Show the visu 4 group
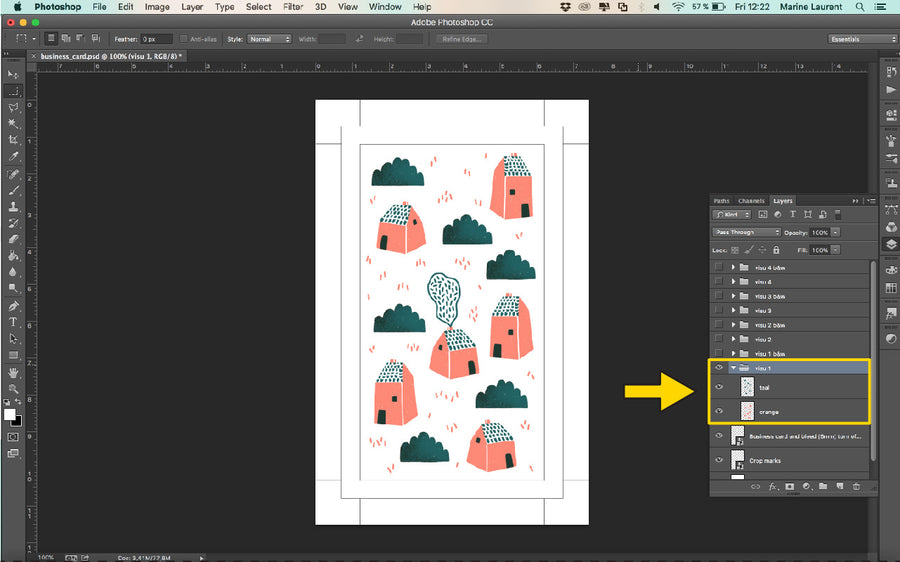The width and height of the screenshot is (900, 562). tap(719, 281)
